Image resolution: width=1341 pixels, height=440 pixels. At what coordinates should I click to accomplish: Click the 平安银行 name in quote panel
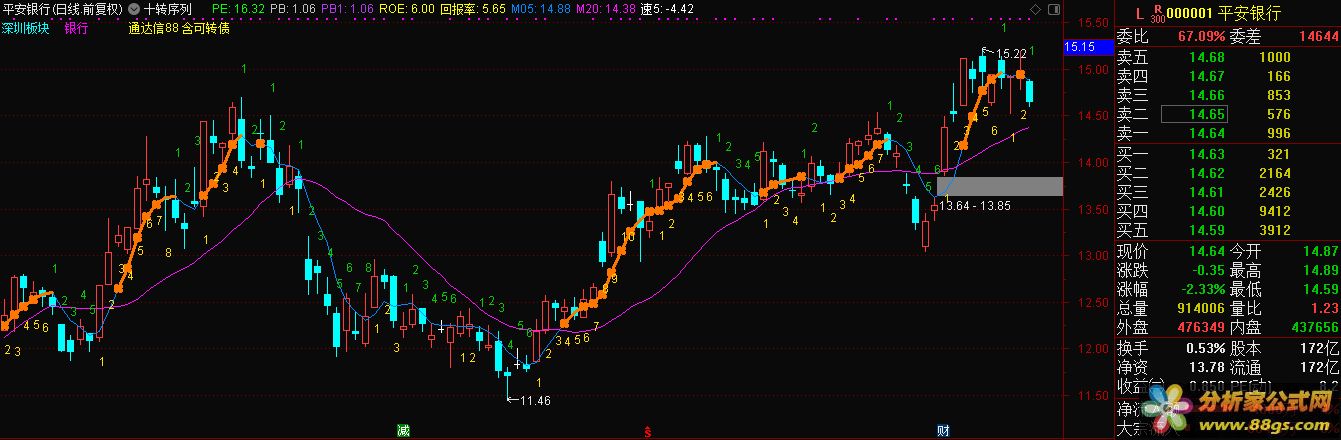coord(1250,12)
